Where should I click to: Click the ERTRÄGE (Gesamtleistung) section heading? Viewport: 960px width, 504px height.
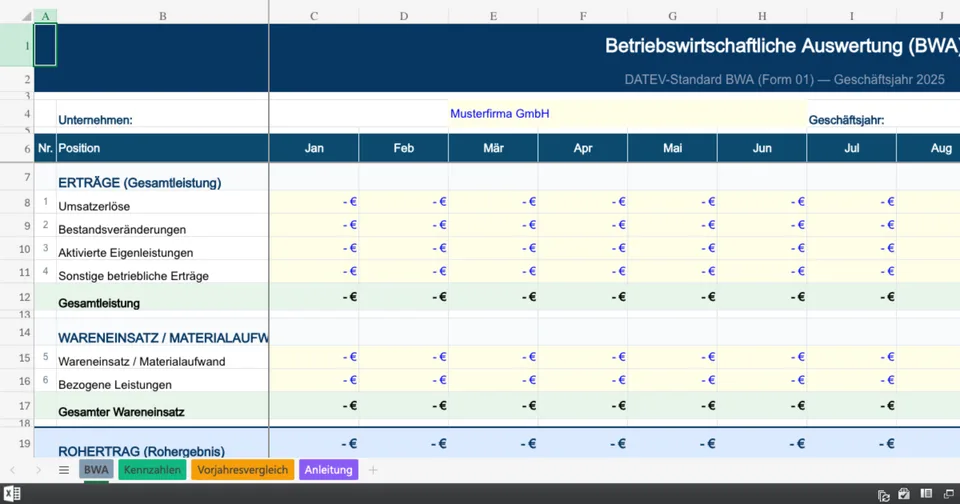pos(140,182)
